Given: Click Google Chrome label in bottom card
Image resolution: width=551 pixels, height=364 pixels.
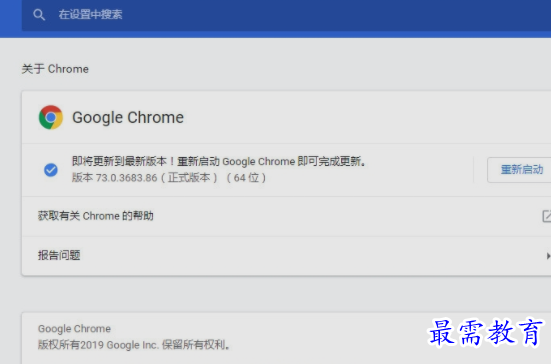Looking at the screenshot, I should [74, 329].
